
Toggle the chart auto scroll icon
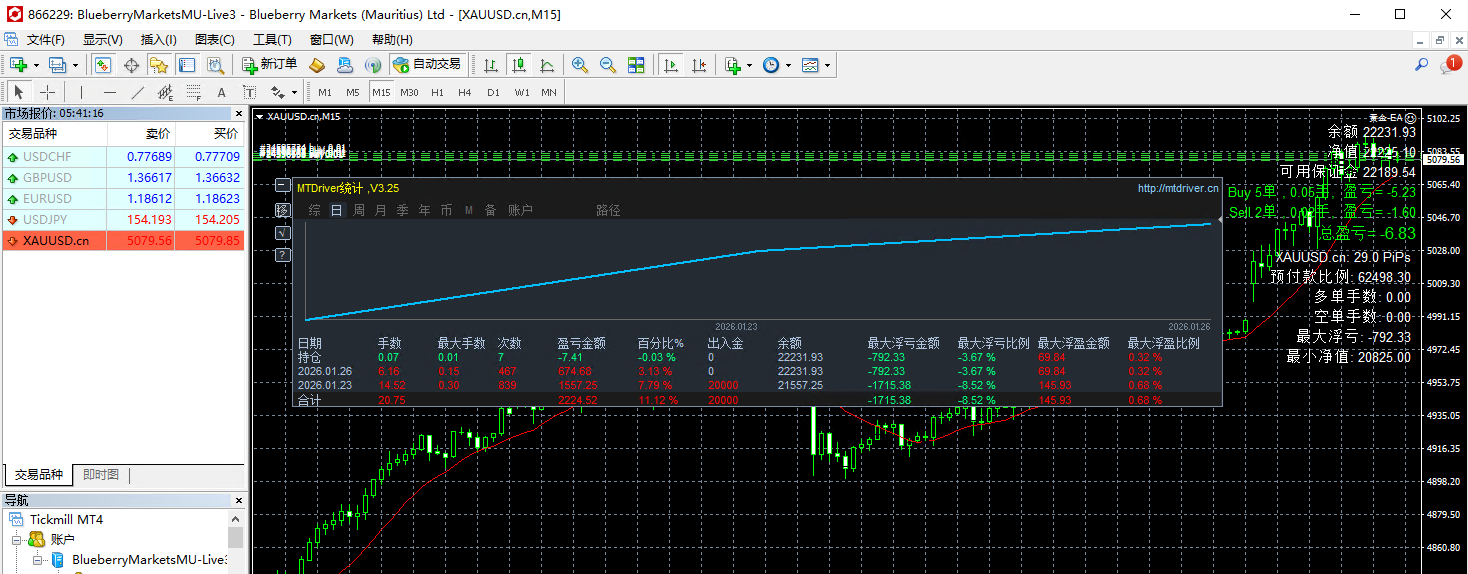coord(671,65)
